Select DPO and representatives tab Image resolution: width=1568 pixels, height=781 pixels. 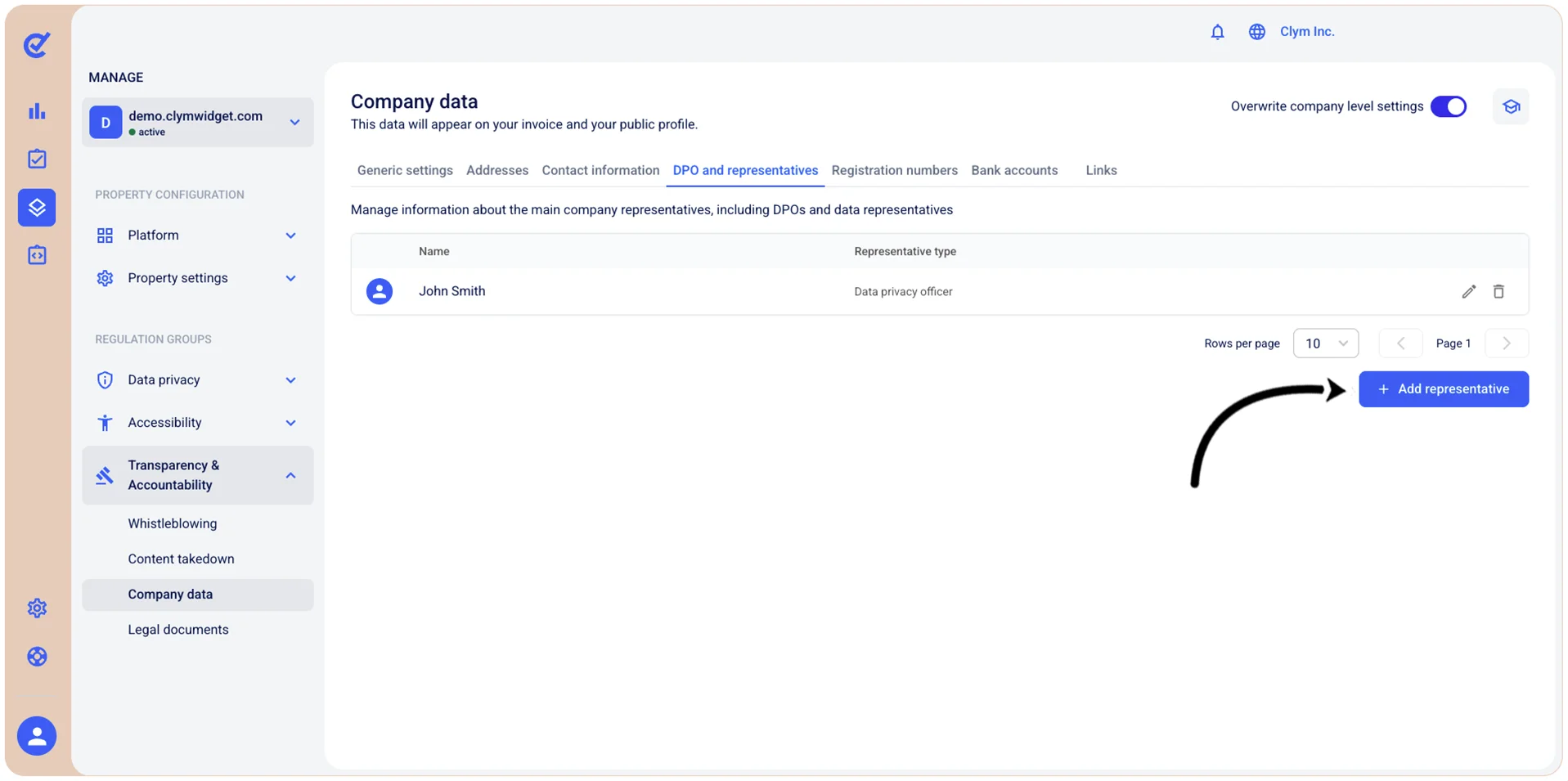(x=745, y=170)
